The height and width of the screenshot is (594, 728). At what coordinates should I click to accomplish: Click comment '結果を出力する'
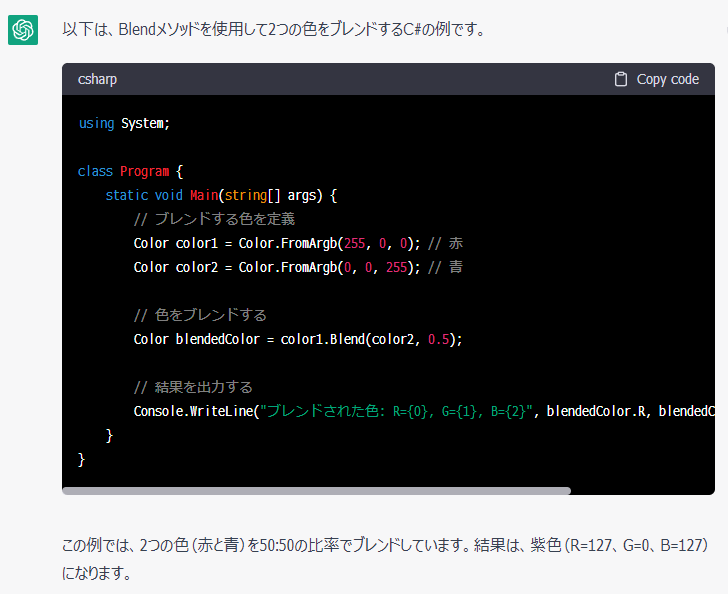tap(193, 387)
